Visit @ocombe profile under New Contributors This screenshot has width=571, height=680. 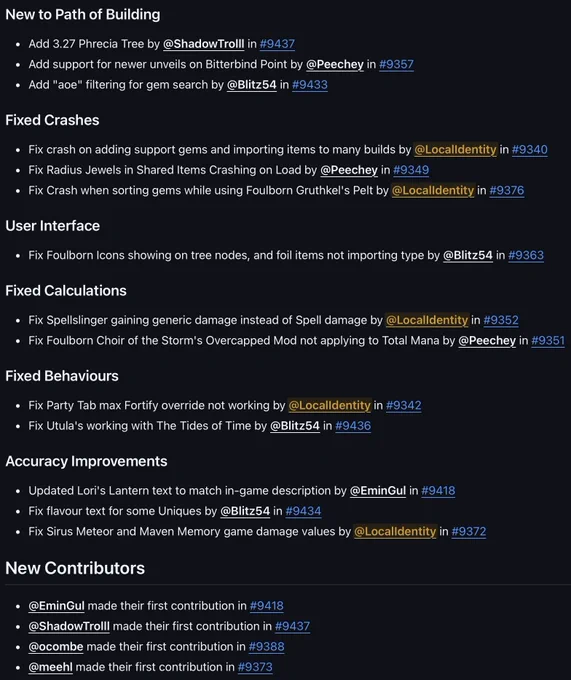[55, 647]
